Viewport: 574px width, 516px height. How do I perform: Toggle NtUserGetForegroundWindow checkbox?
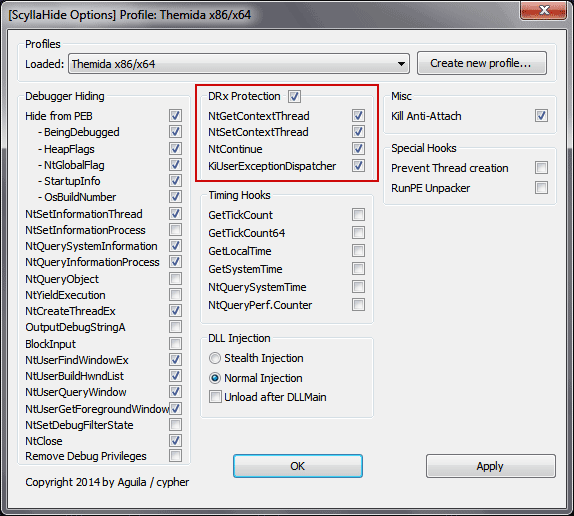175,409
